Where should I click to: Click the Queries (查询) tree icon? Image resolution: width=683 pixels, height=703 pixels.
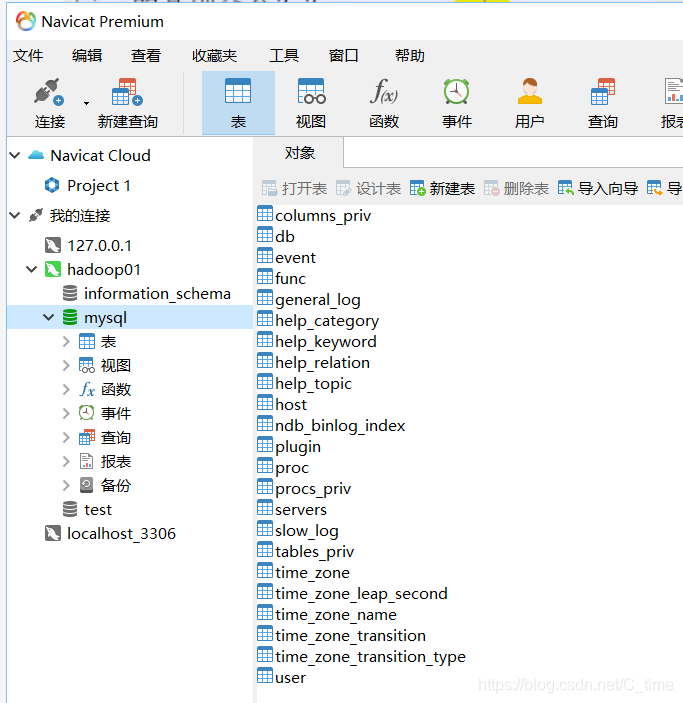(87, 437)
